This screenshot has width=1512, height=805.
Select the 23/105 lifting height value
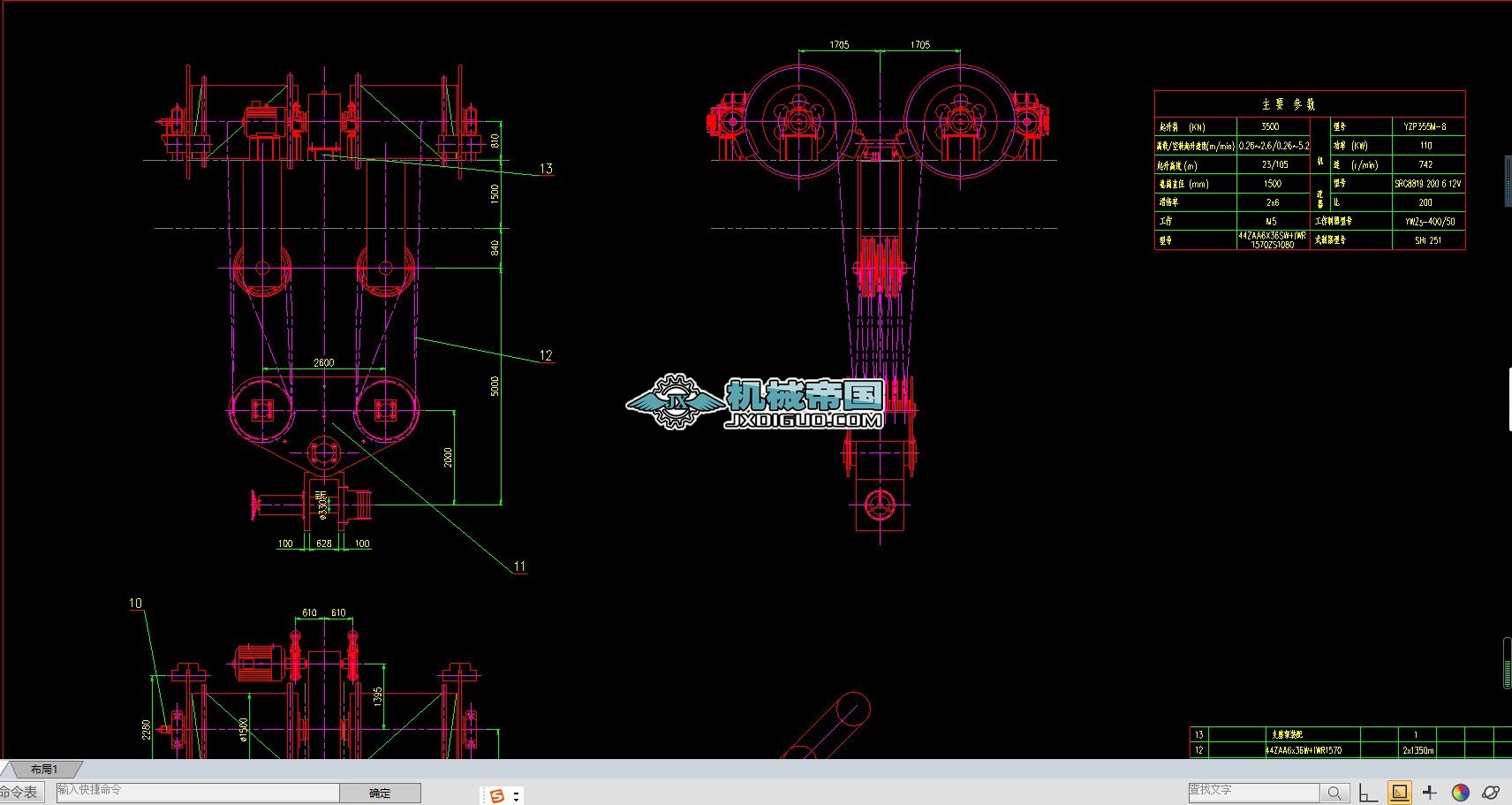click(1274, 165)
